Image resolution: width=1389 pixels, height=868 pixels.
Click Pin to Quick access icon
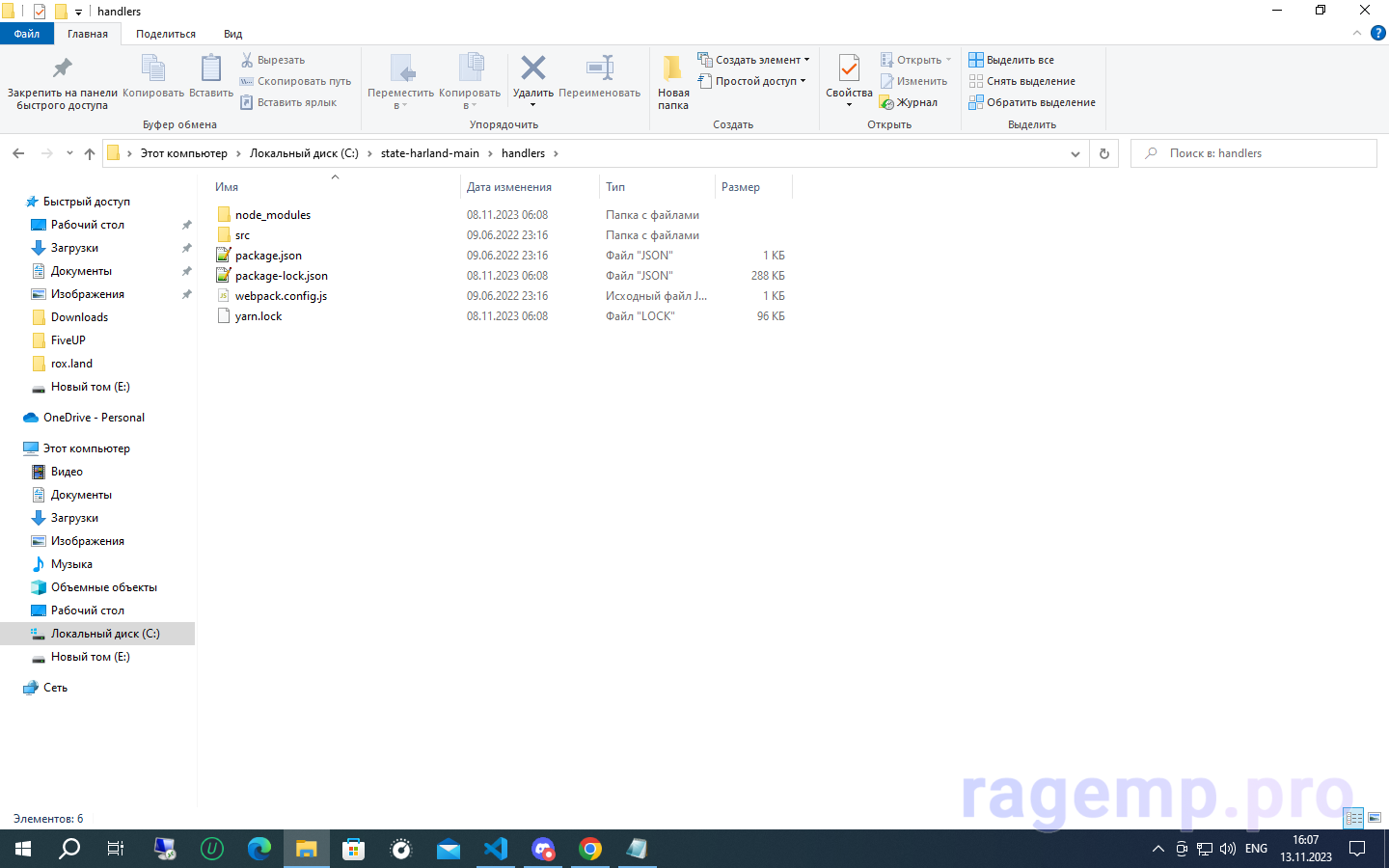pyautogui.click(x=62, y=69)
